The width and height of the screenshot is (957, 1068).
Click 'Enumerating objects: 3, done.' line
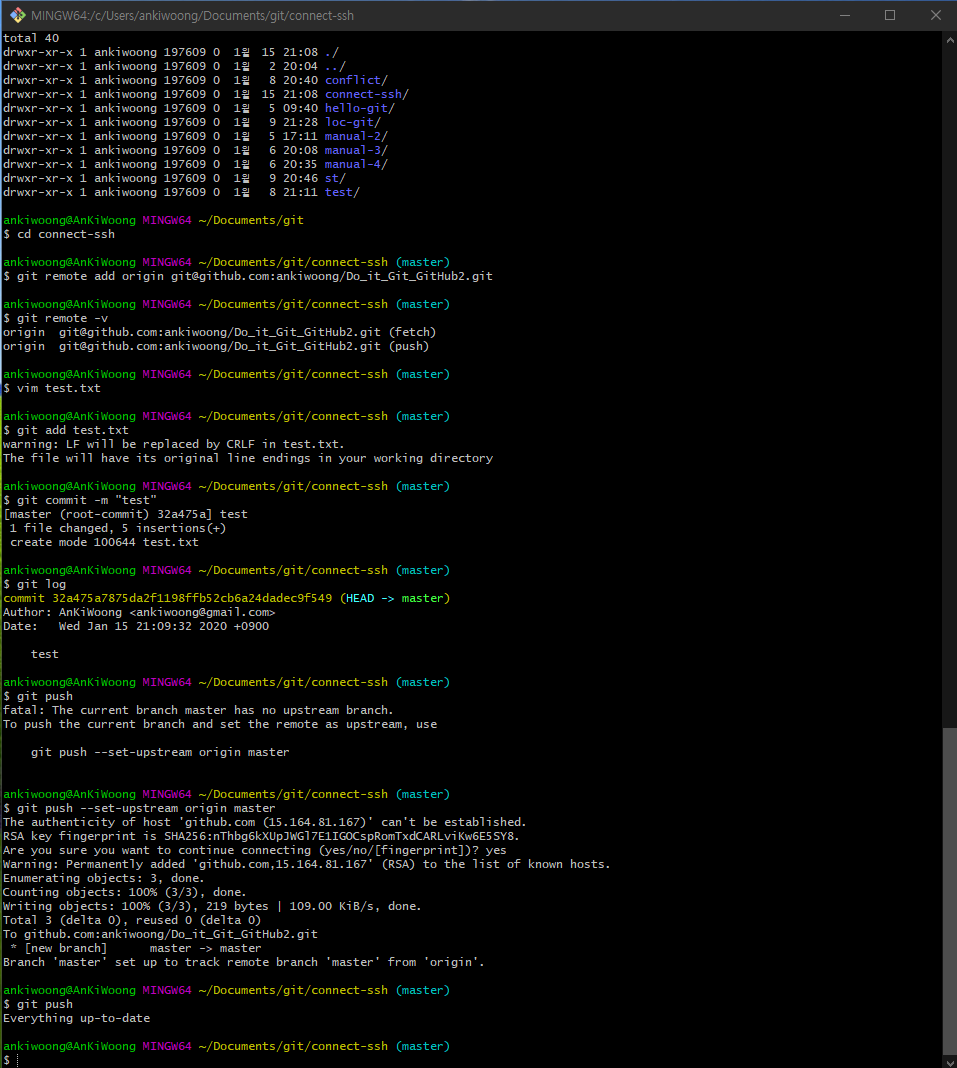[x=103, y=878]
